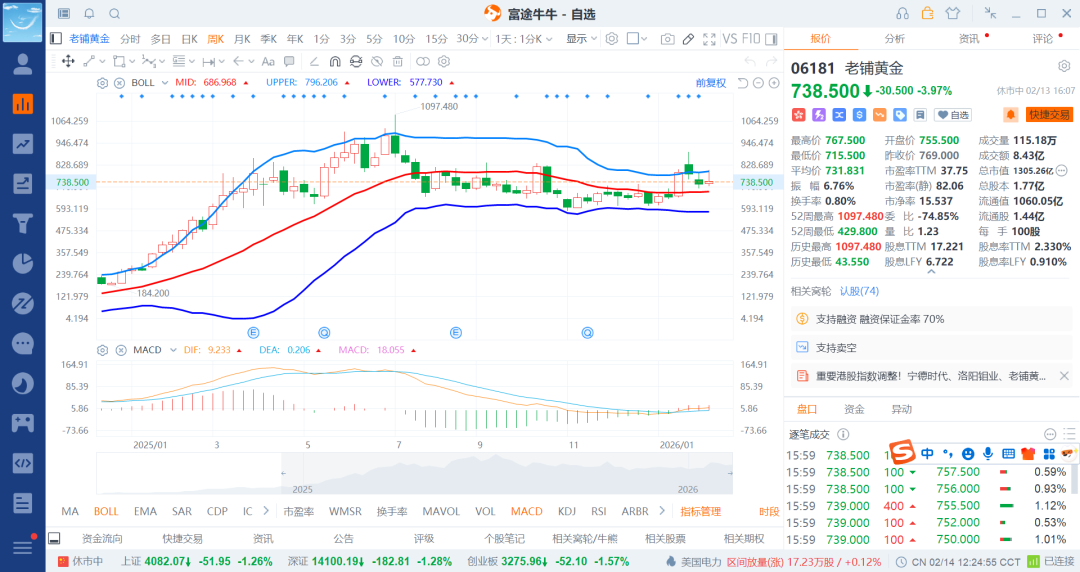Expand the BOLL indicator dropdown
This screenshot has height=572, width=1080.
click(165, 83)
